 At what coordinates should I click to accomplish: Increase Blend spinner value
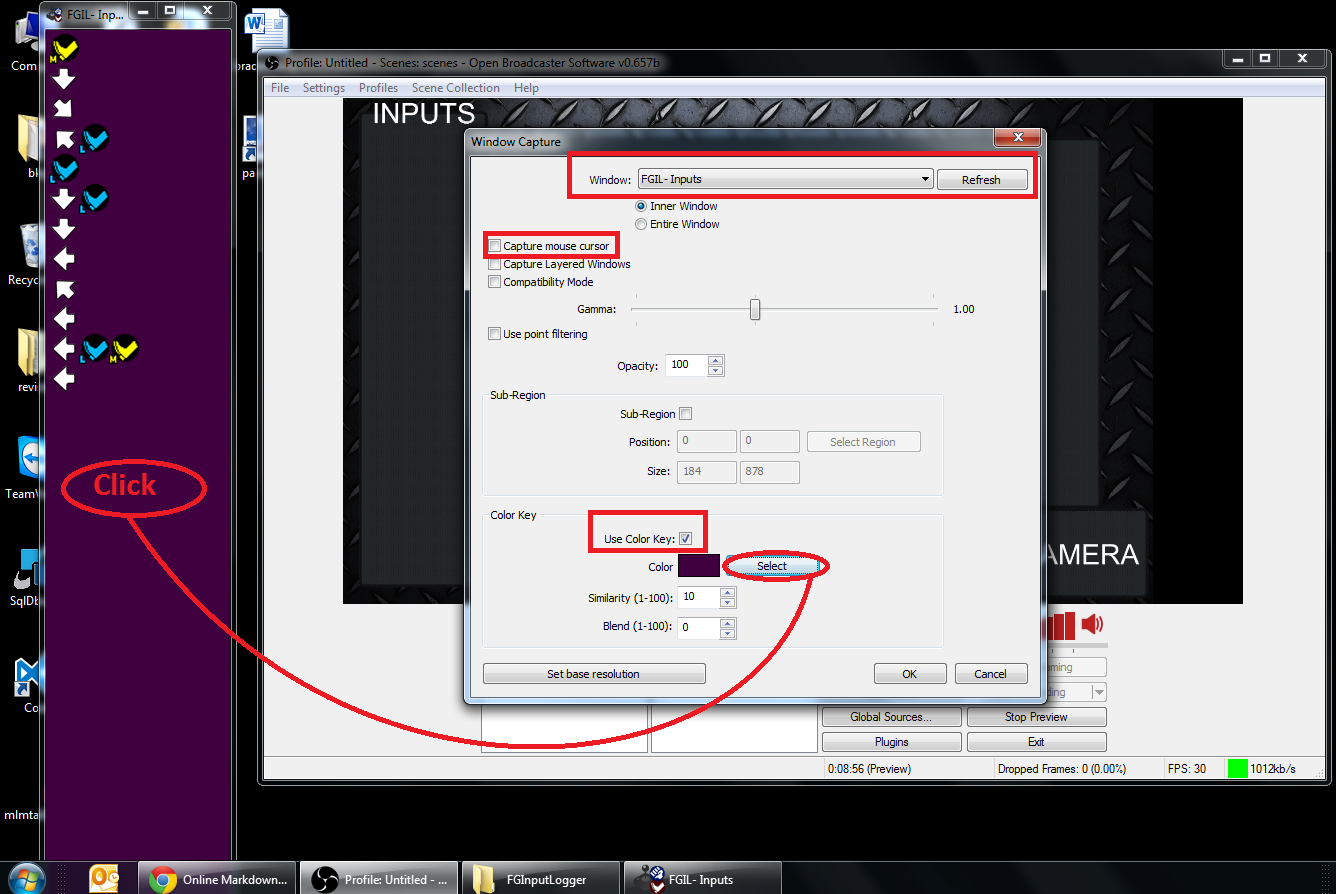(728, 624)
